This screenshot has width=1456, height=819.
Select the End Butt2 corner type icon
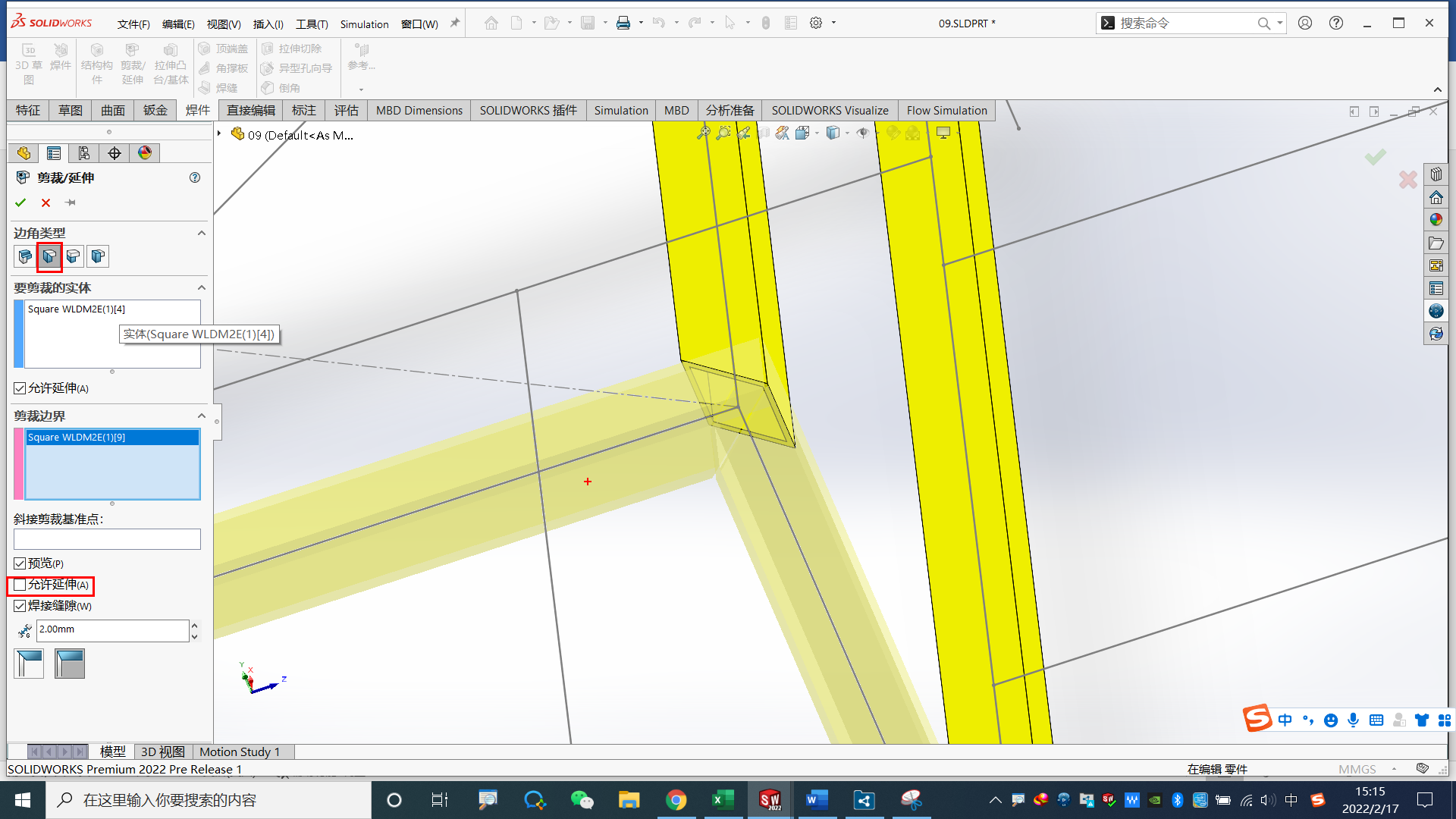click(98, 256)
